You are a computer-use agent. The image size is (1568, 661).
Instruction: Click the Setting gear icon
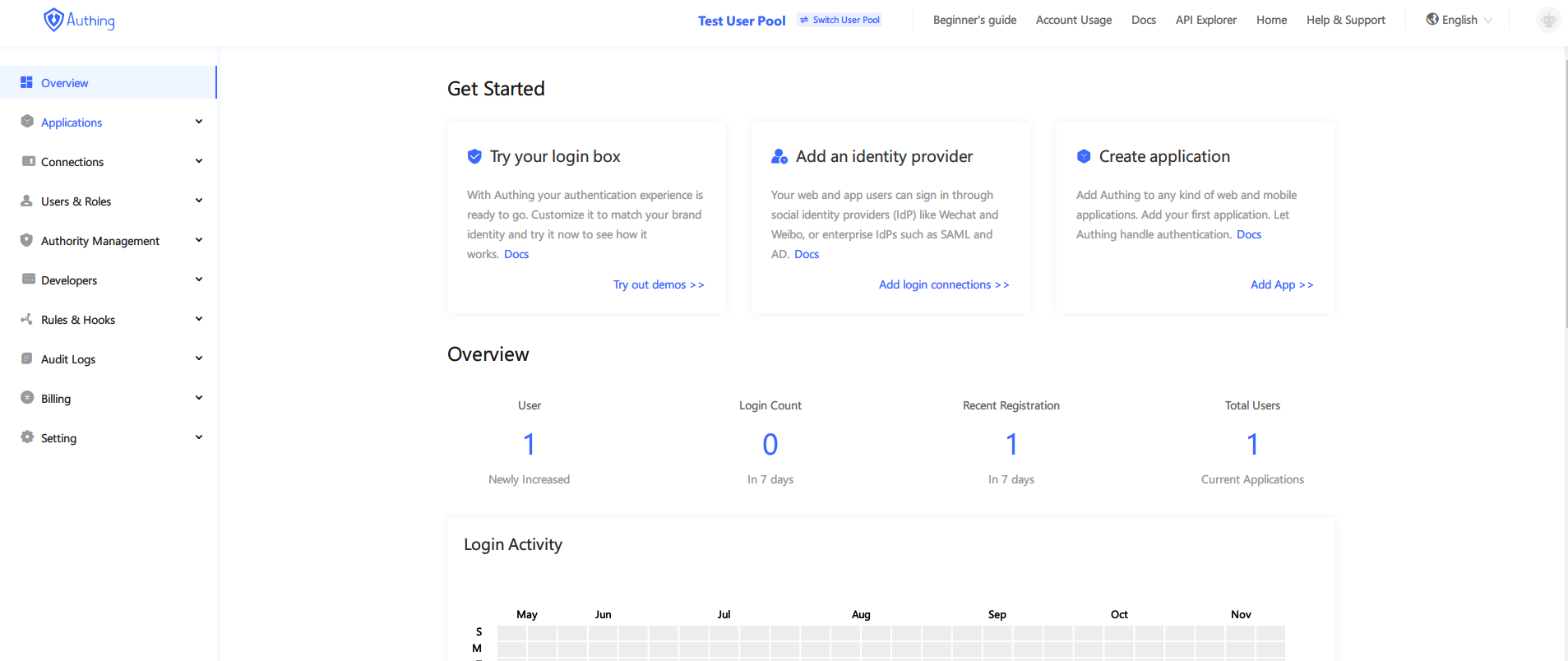(x=27, y=437)
